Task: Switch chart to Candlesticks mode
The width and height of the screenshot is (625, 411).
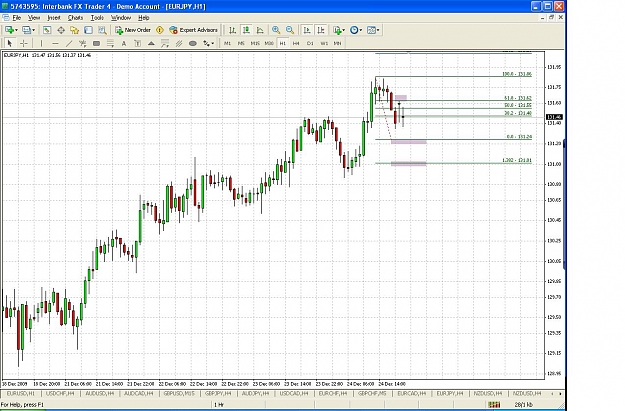Action: point(246,30)
